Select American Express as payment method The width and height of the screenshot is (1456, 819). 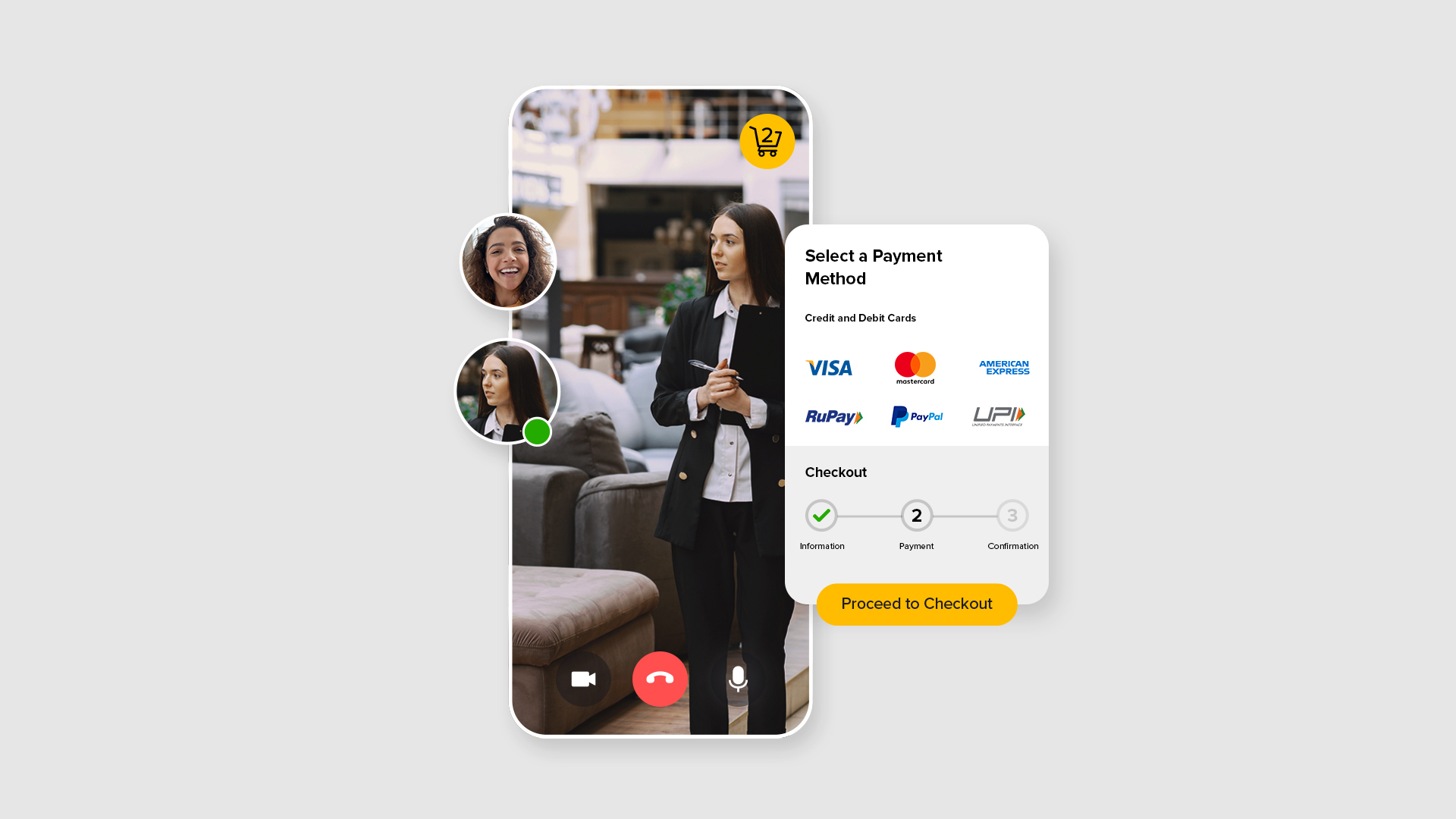(1001, 368)
